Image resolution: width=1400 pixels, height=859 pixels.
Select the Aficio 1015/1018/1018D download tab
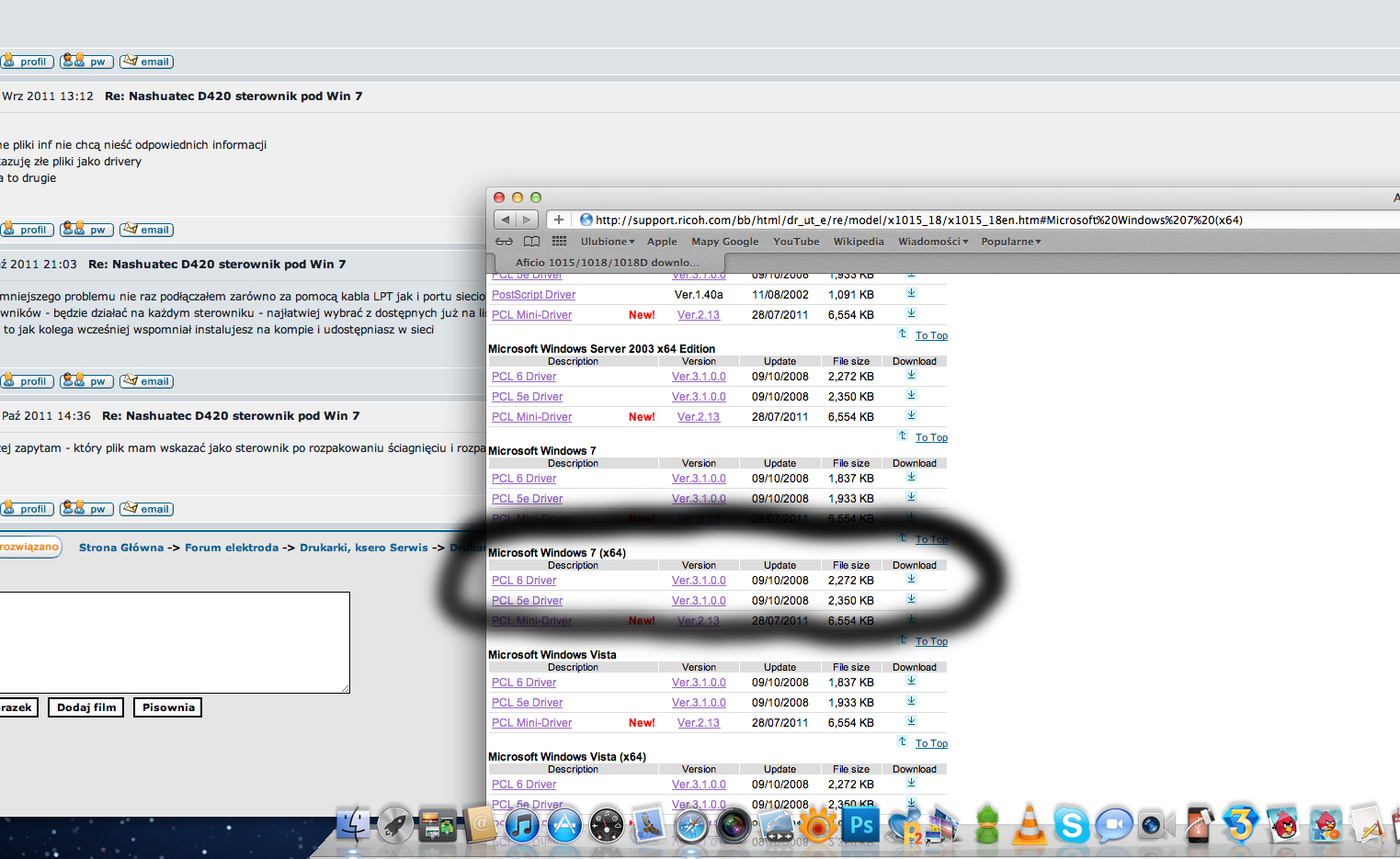(607, 263)
